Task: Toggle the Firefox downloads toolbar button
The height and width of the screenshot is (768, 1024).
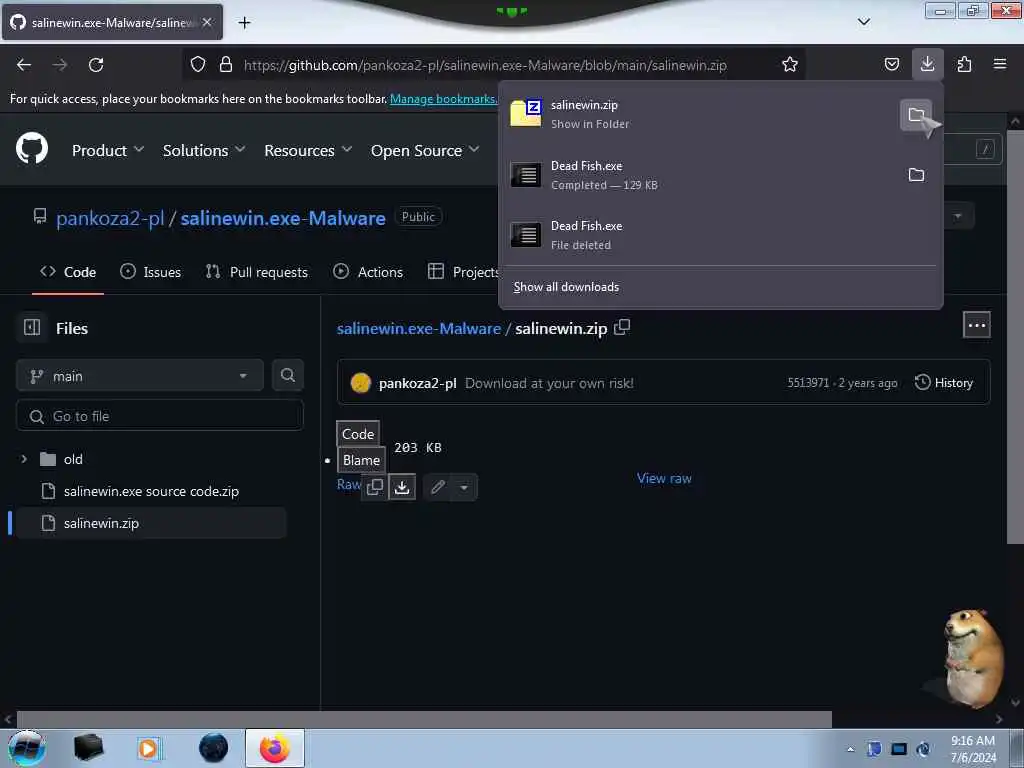Action: (927, 64)
